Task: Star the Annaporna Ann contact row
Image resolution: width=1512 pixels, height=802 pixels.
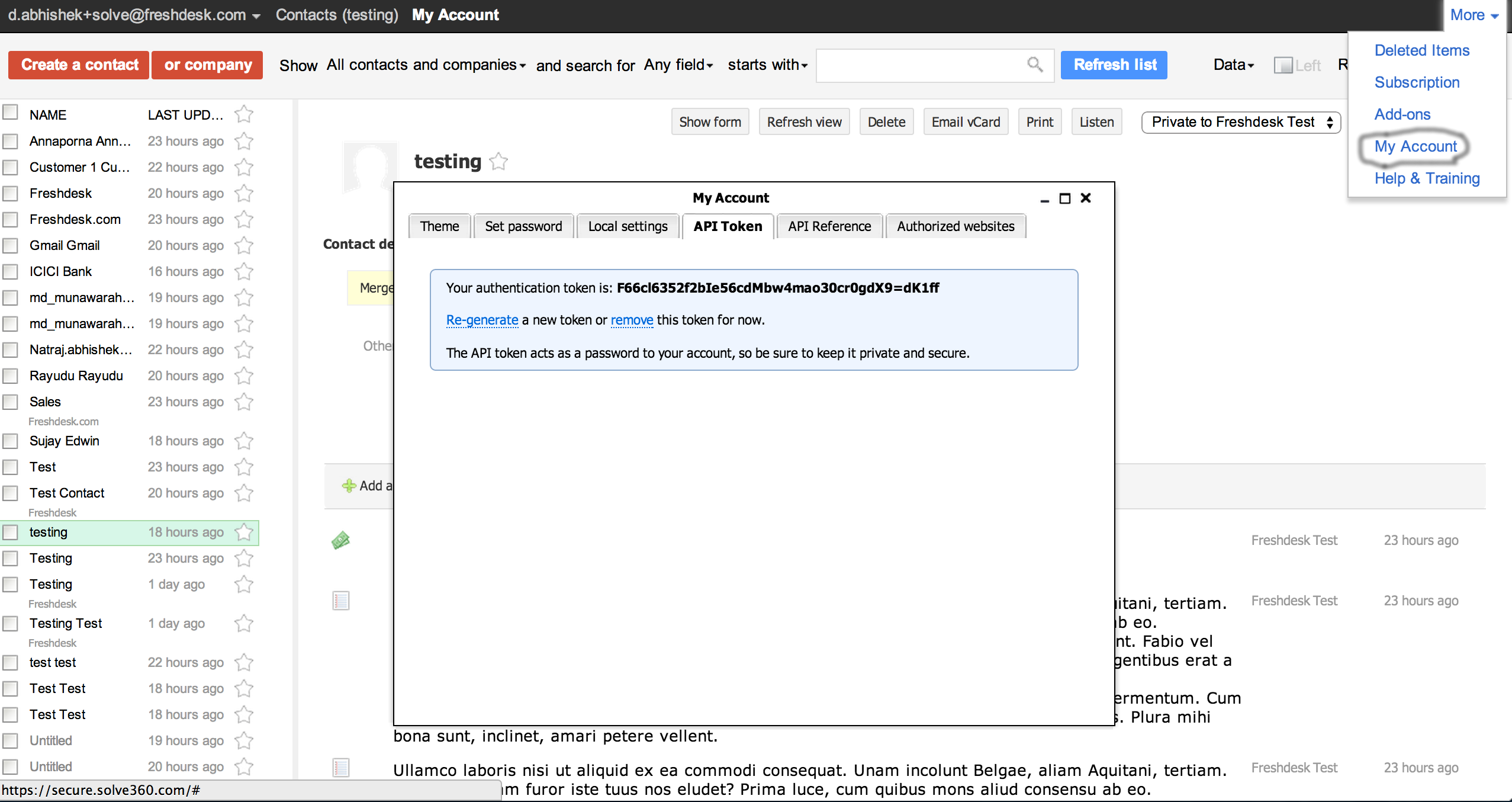Action: click(x=244, y=141)
